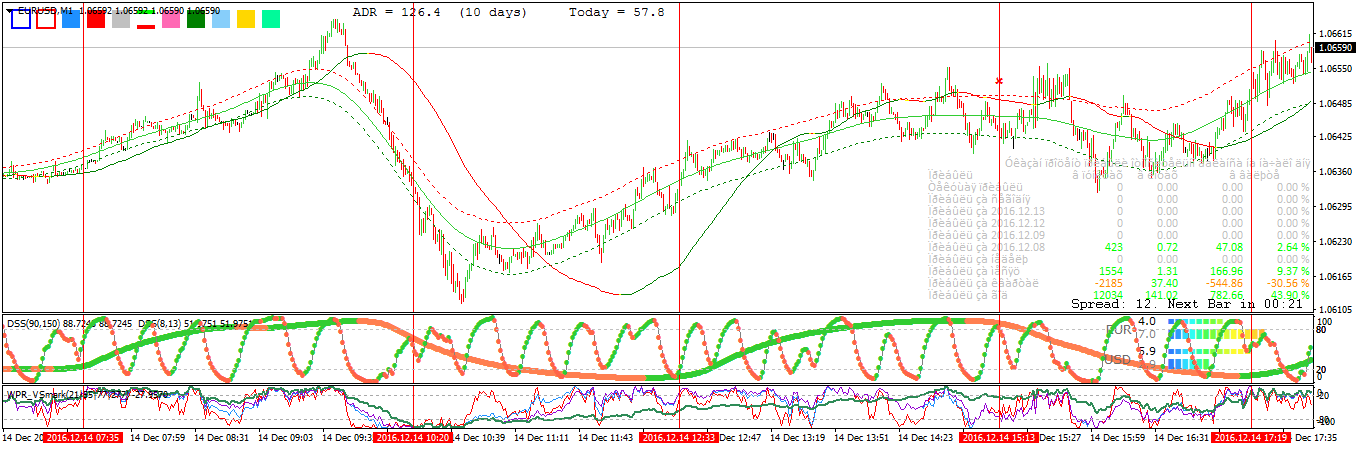
Task: Click the short red line button
Action: 146,26
